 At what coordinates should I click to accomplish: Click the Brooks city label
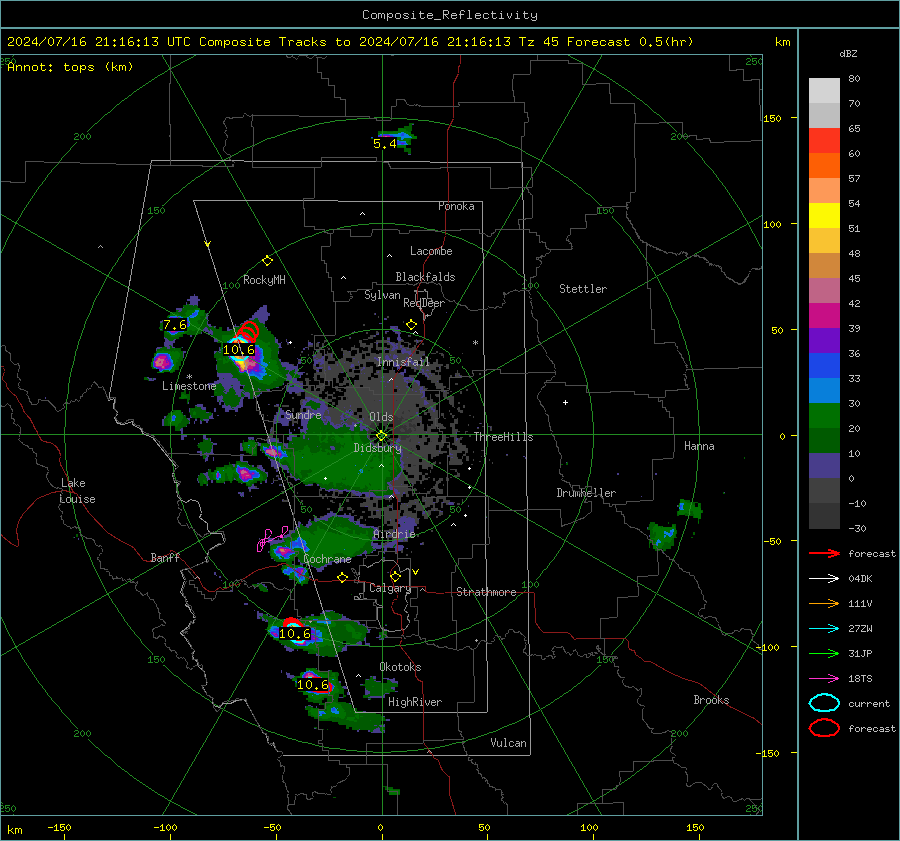[711, 700]
